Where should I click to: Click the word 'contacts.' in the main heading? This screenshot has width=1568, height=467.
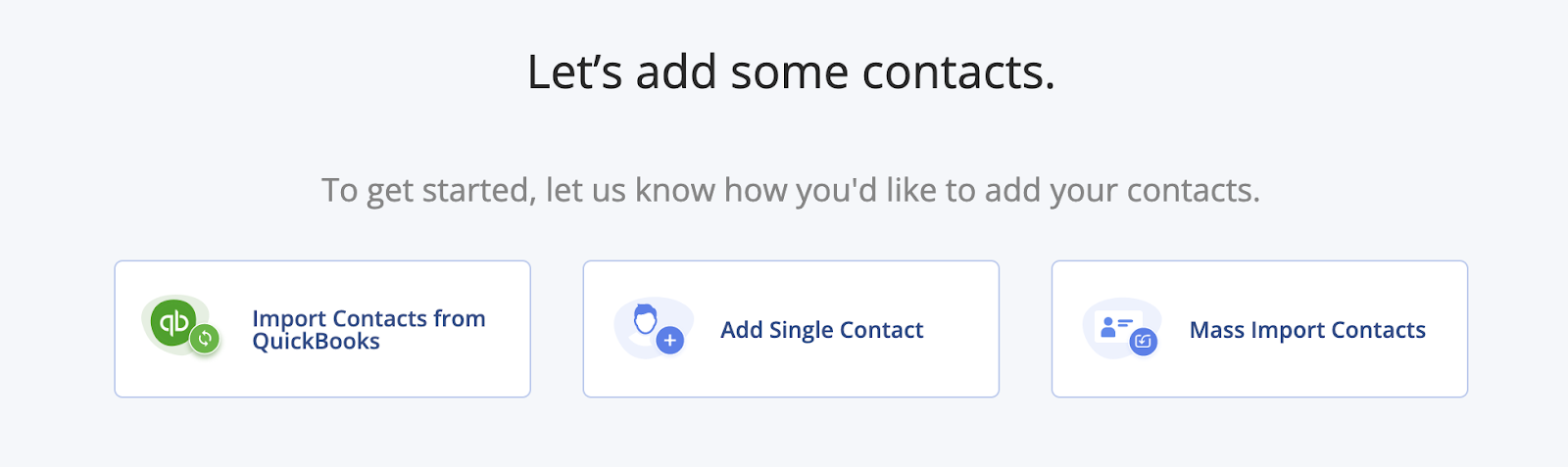(x=957, y=72)
